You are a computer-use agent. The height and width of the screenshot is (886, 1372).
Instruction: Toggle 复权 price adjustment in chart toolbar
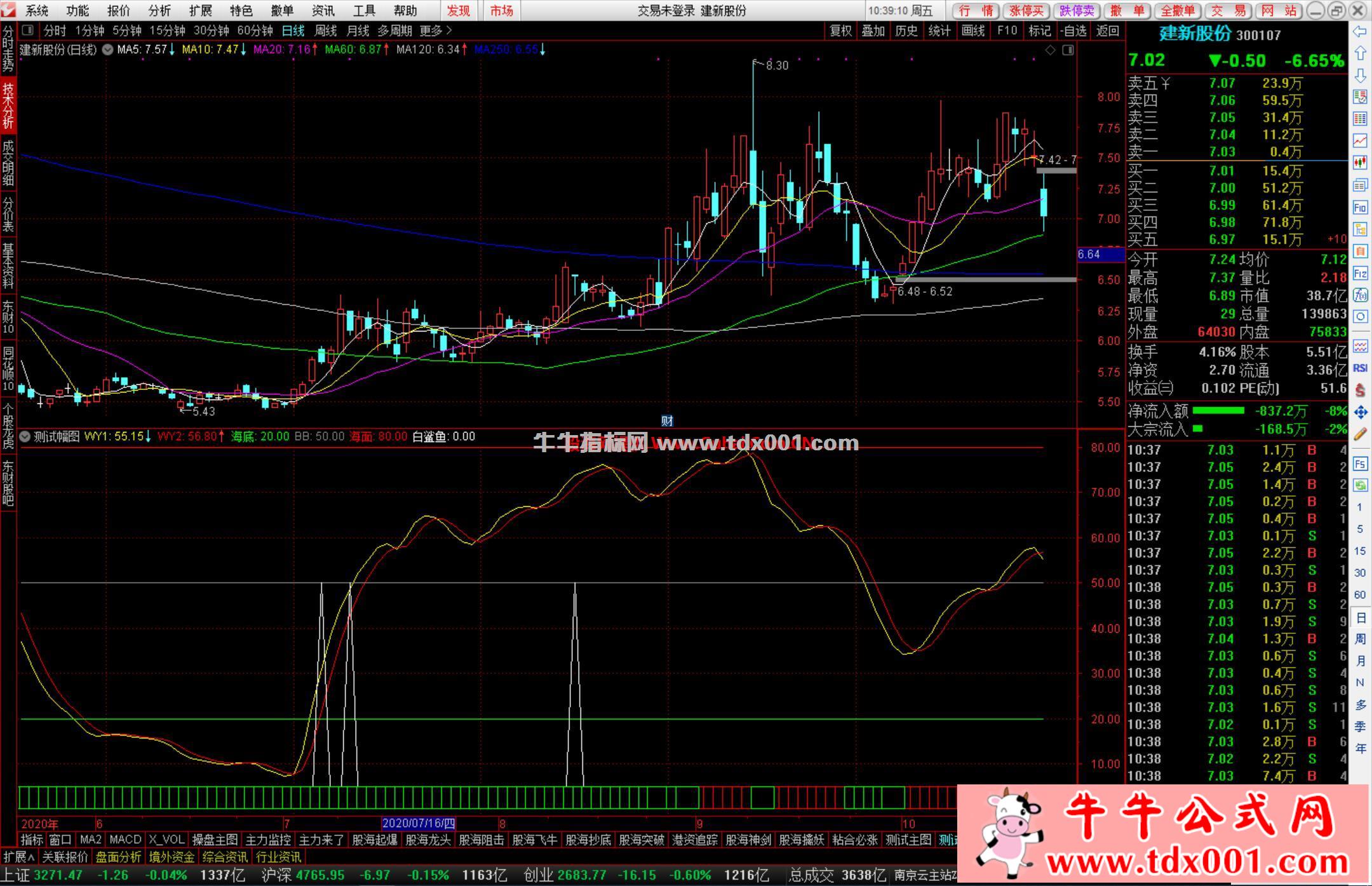(x=841, y=30)
